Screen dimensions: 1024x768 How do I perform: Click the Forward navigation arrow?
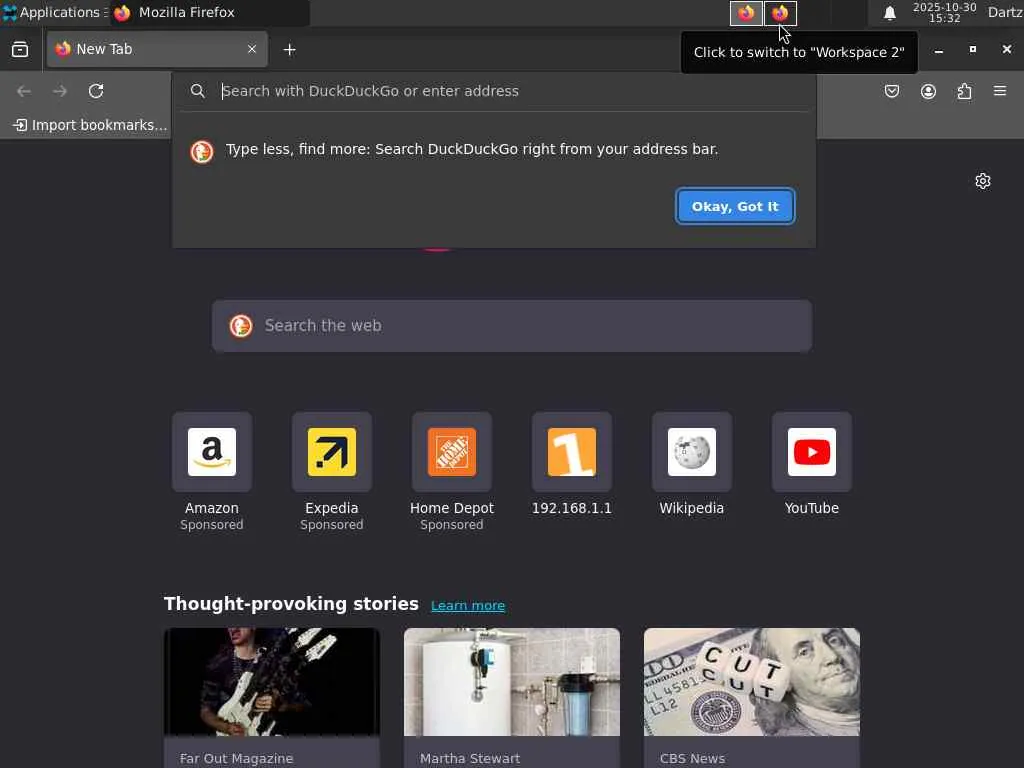point(60,91)
